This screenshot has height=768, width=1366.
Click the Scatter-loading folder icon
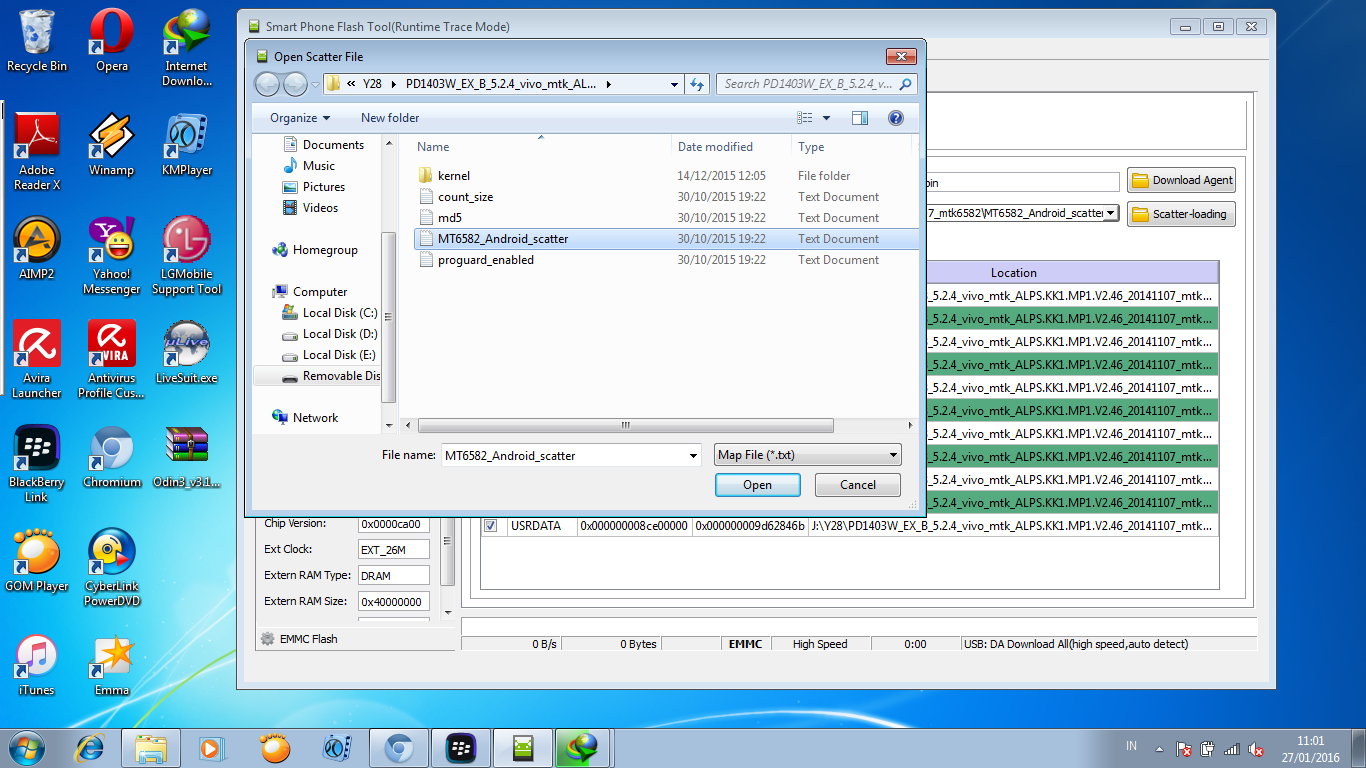[1139, 213]
